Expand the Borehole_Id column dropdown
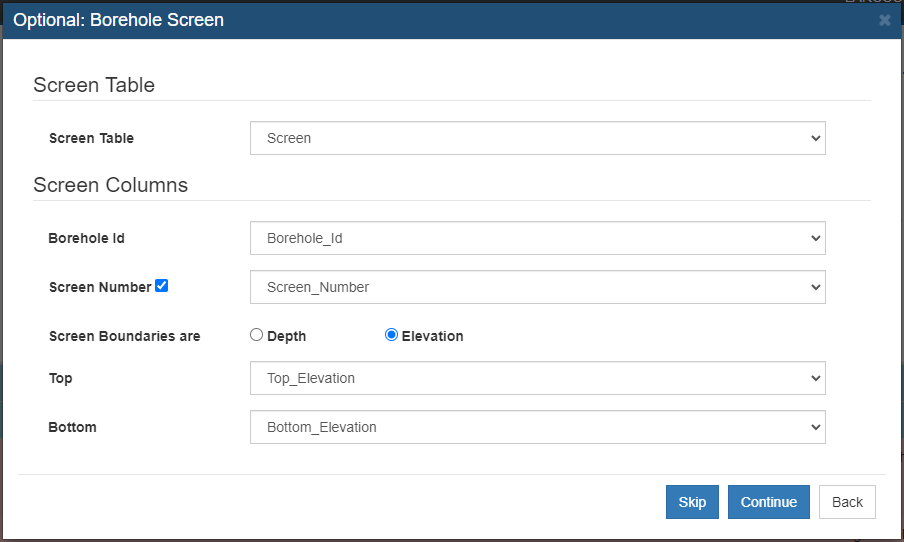This screenshot has width=904, height=542. pos(537,238)
